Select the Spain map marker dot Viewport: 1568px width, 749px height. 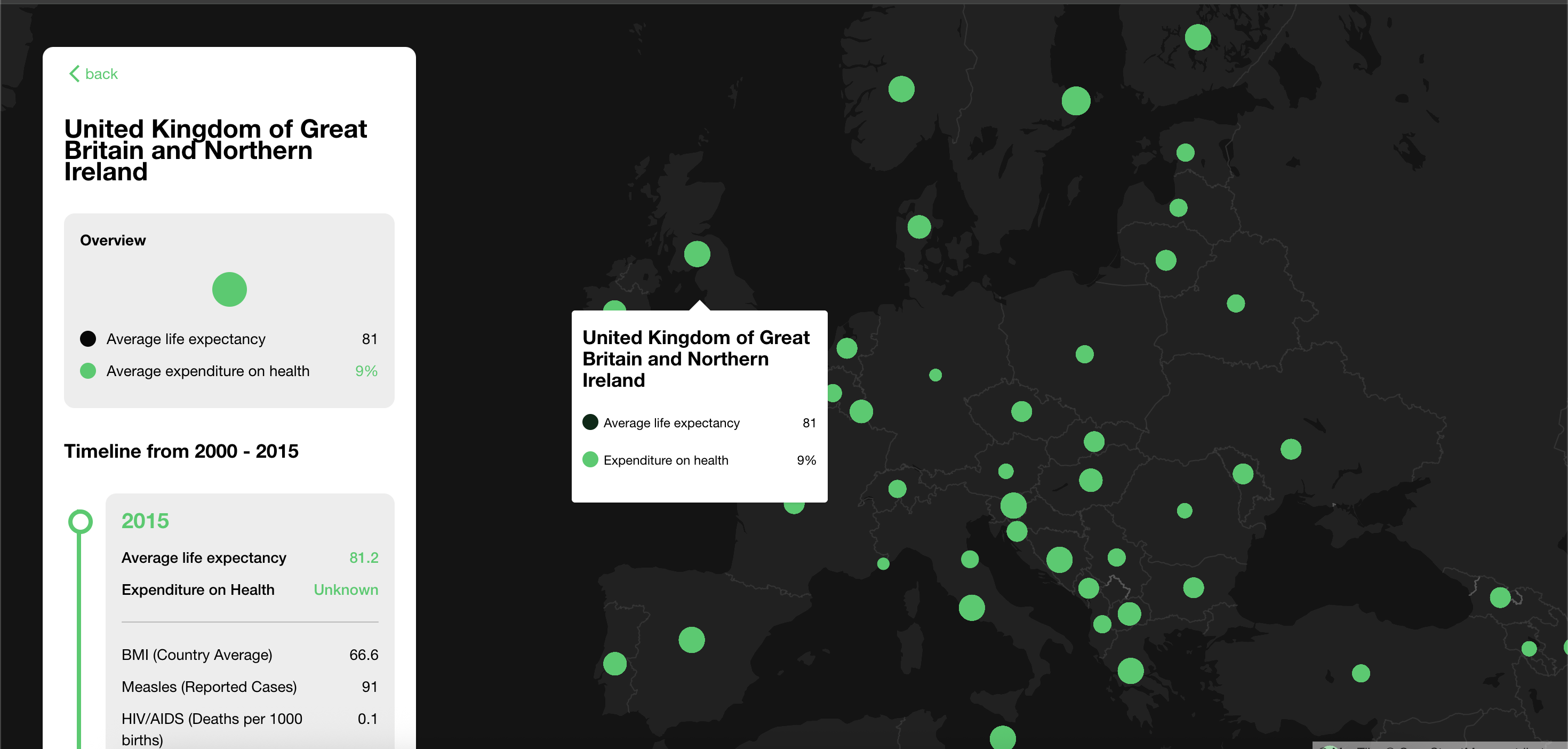click(x=692, y=640)
